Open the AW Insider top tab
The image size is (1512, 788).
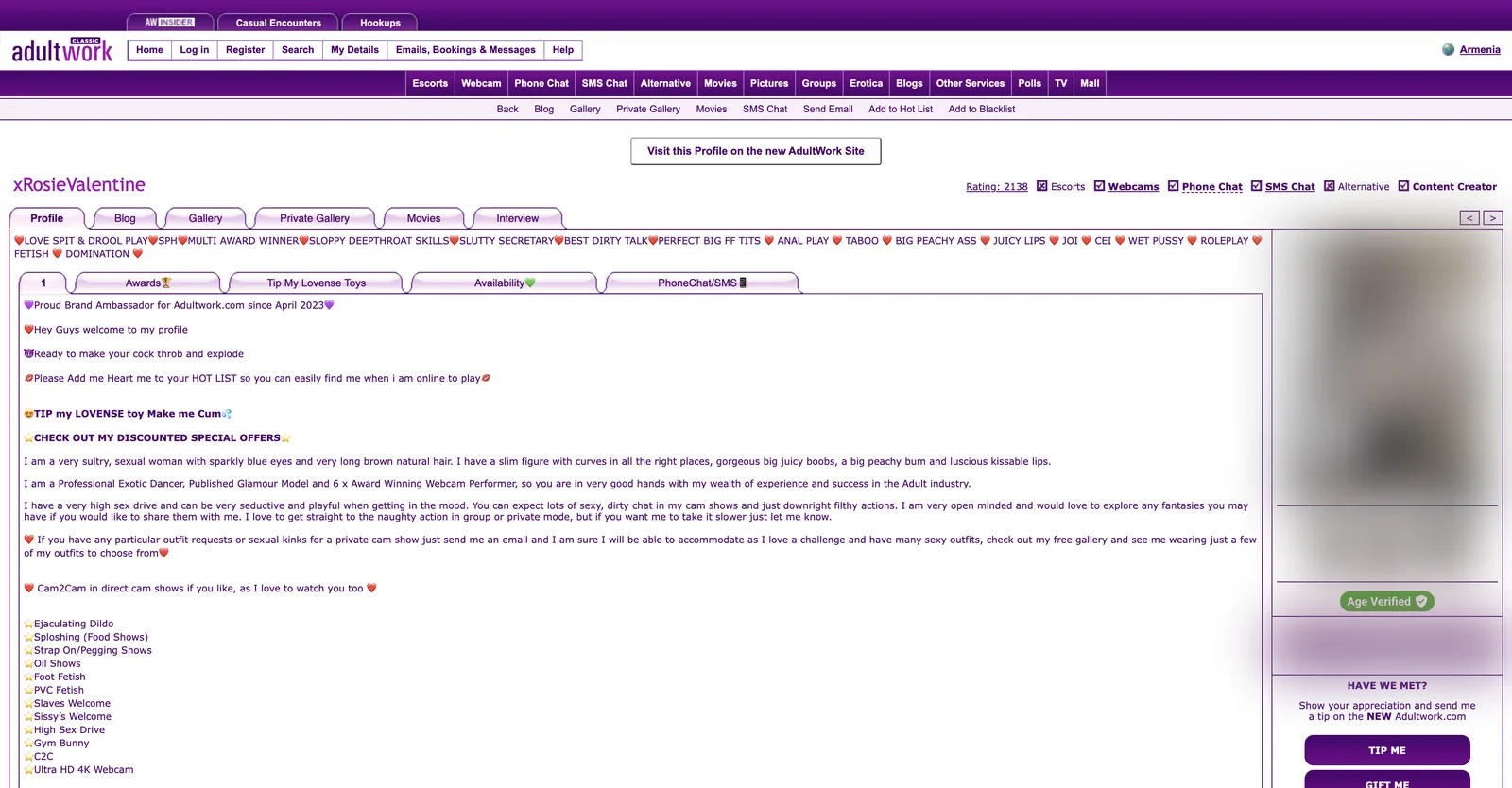point(169,23)
